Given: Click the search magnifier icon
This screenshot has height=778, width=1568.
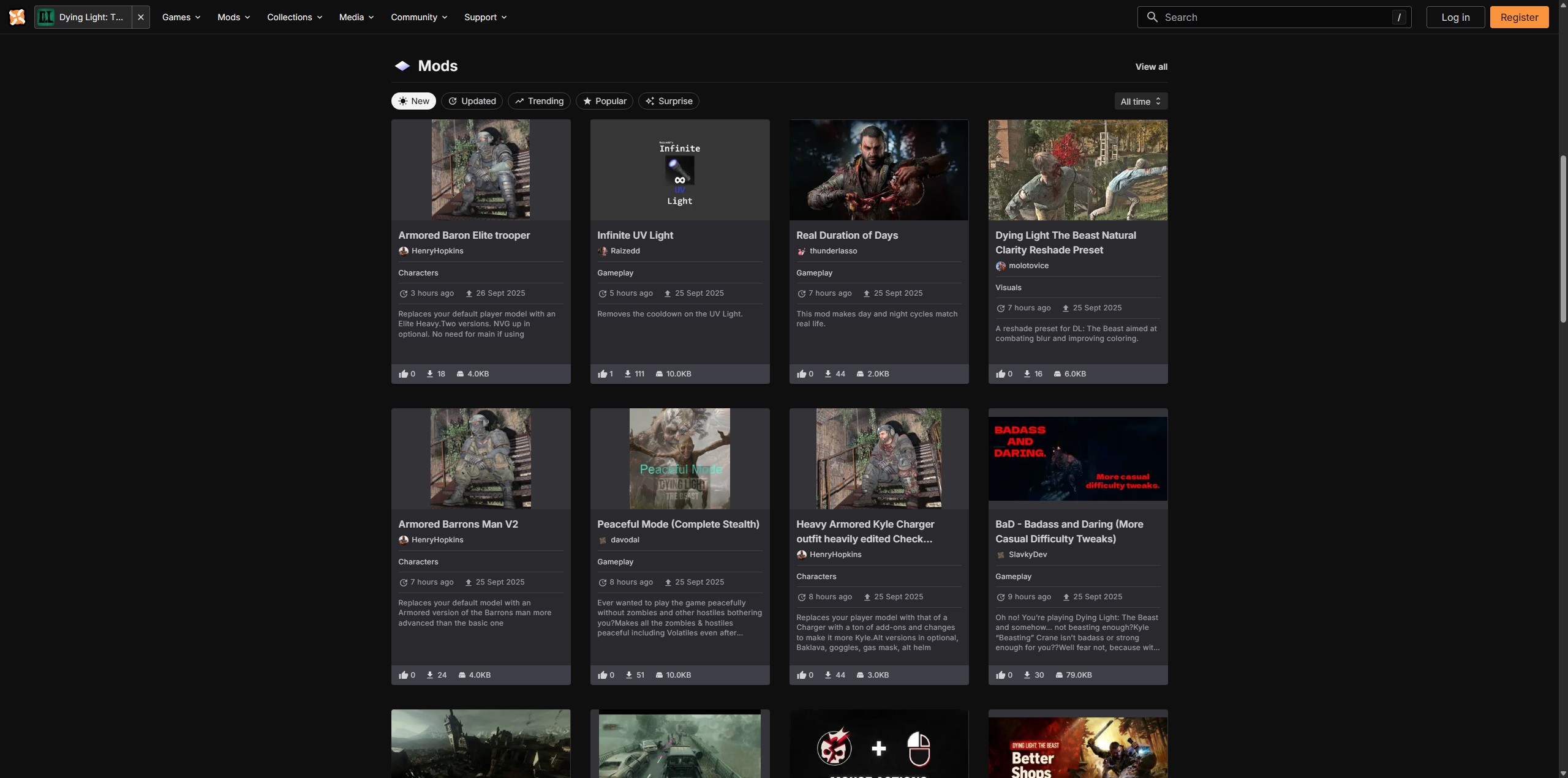Looking at the screenshot, I should 1152,17.
